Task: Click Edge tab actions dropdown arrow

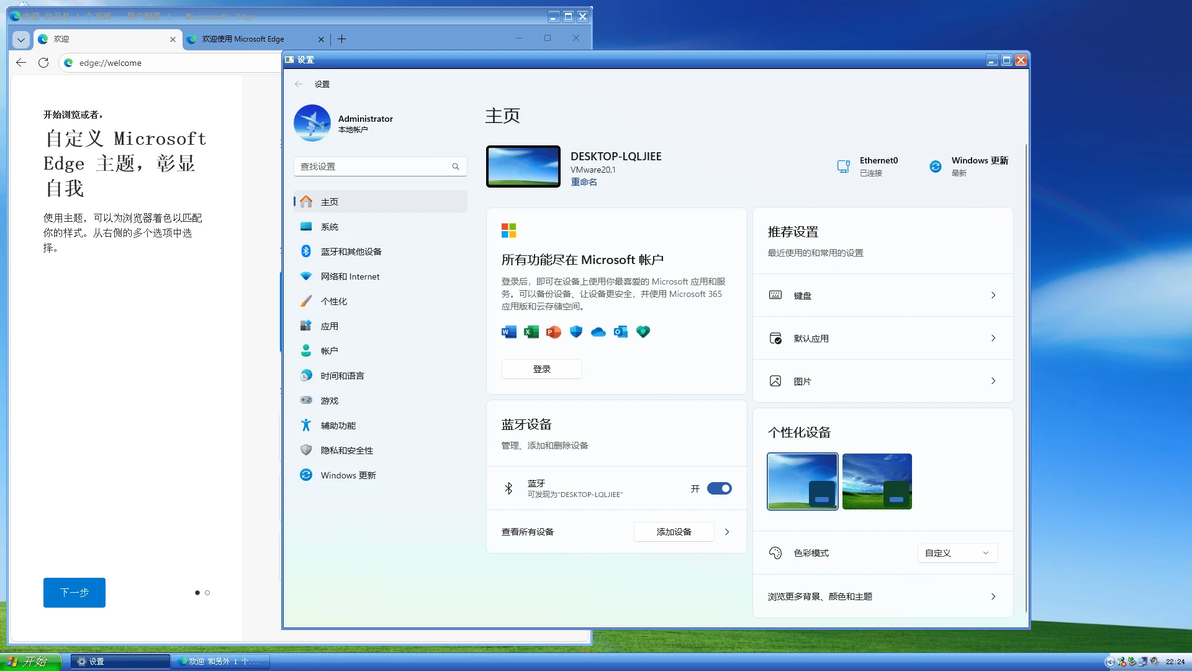Action: 21,39
